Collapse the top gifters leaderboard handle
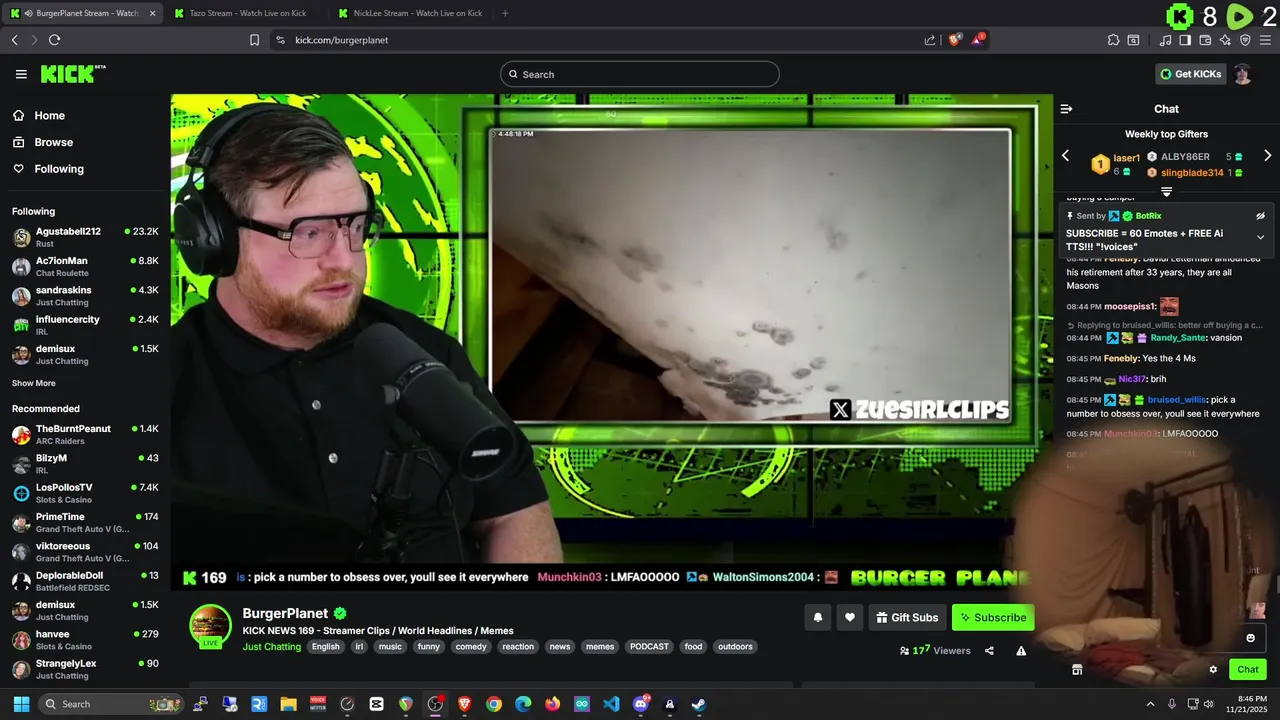 pos(1166,191)
